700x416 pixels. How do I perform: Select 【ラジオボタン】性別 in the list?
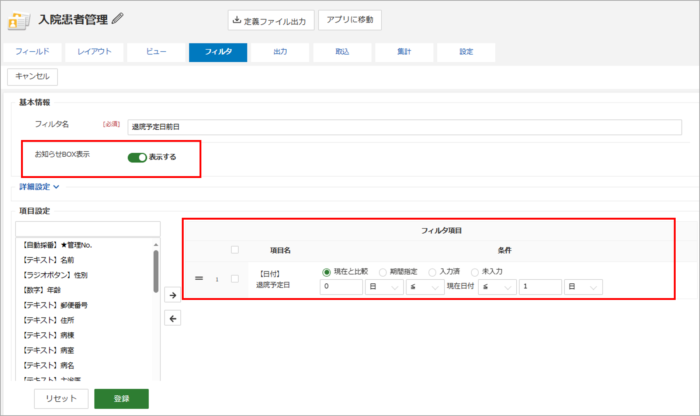[x=55, y=275]
